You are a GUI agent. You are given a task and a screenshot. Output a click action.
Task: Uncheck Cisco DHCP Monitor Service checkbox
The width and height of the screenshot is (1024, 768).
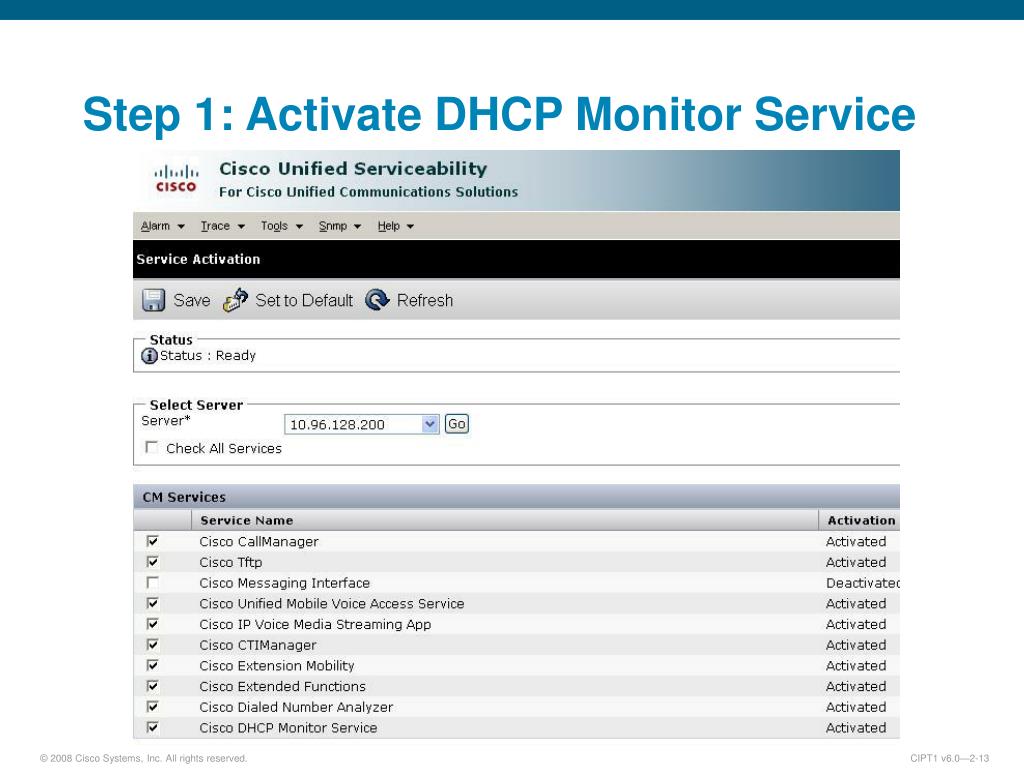point(153,728)
